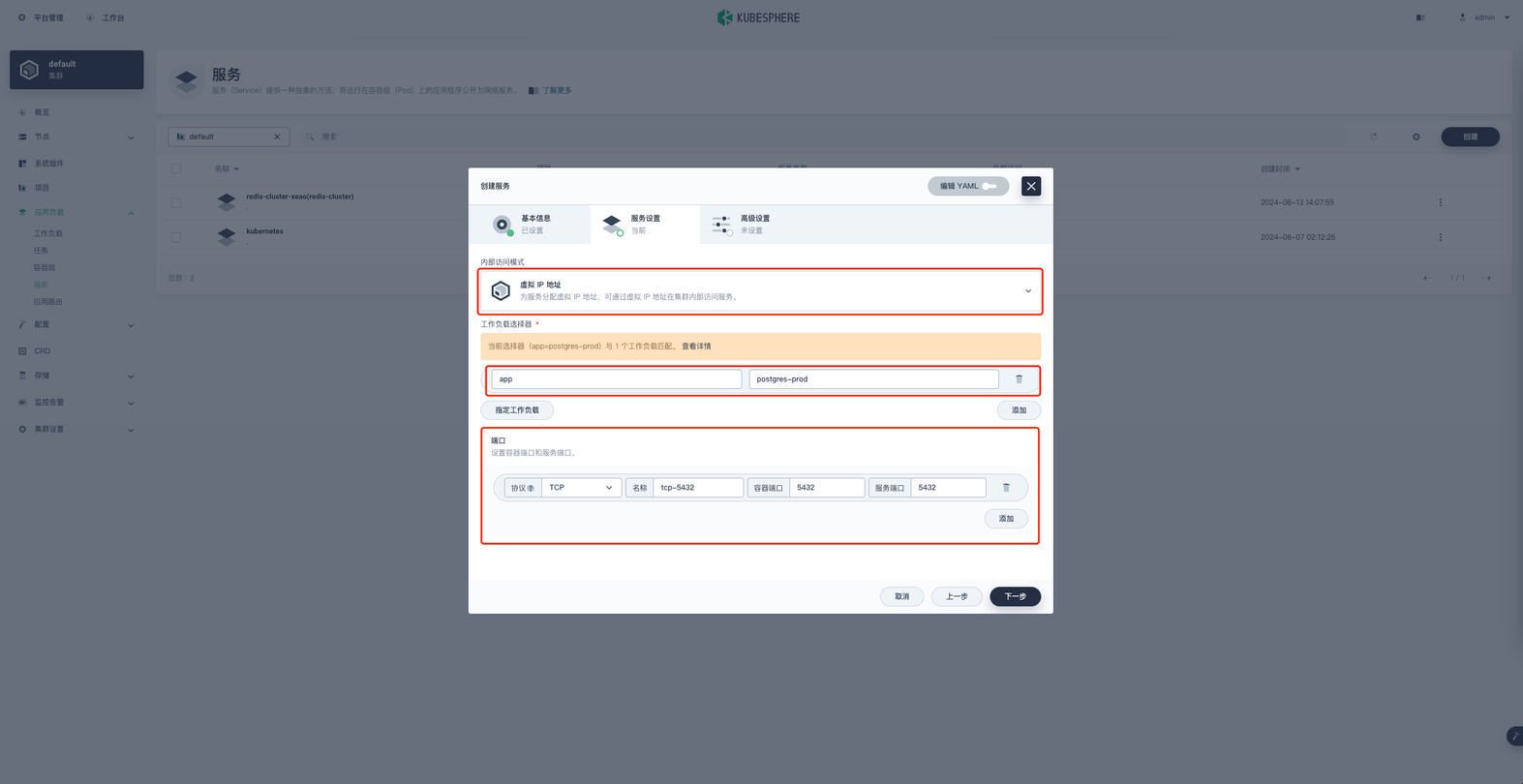Switch to 服务设置 step tab
This screenshot has height=784, width=1523.
[645, 225]
